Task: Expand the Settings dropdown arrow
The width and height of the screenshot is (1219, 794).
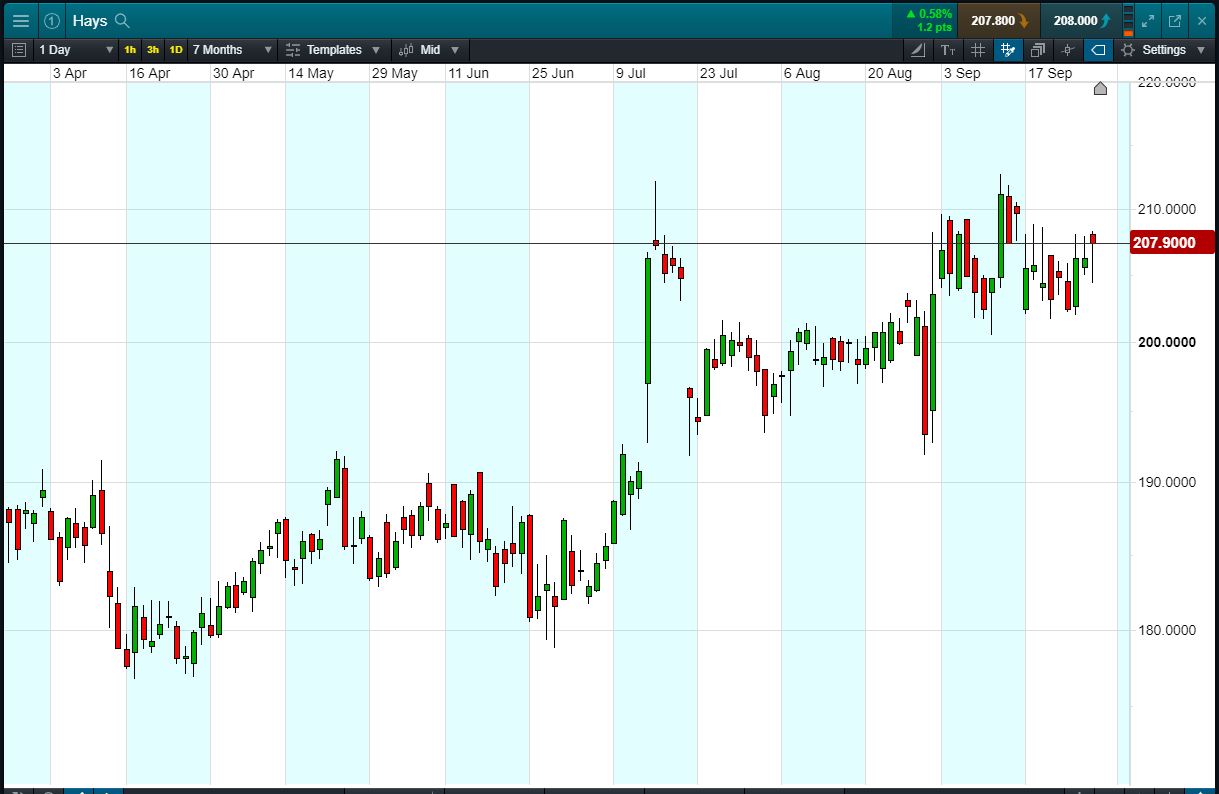Action: 1201,50
